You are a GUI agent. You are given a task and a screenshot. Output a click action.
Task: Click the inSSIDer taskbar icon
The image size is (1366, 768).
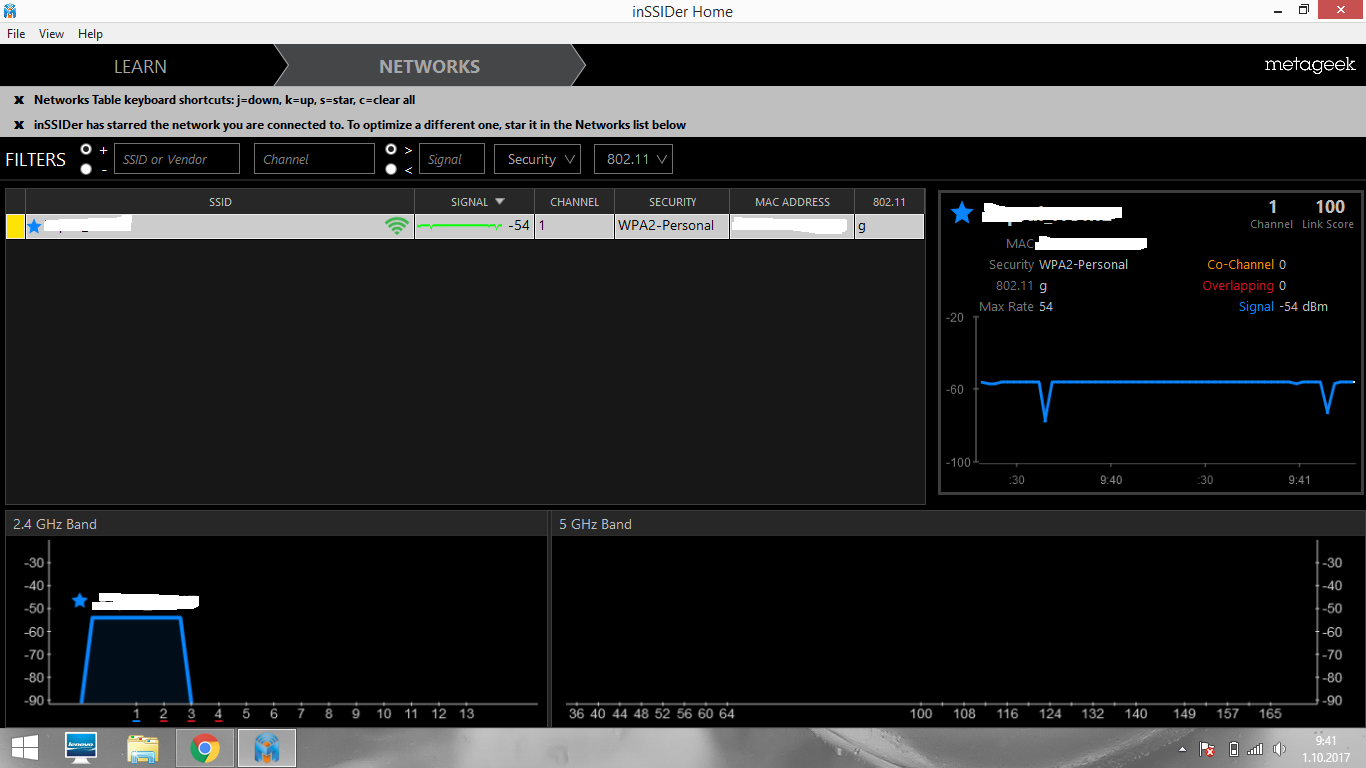coord(266,748)
